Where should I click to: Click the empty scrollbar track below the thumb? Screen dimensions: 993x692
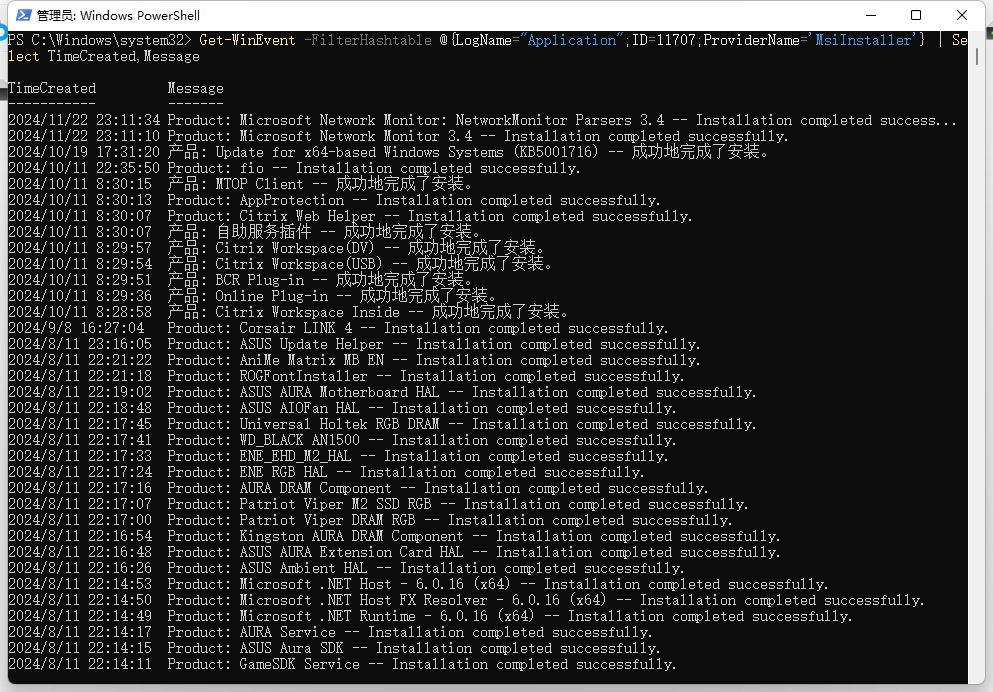982,400
